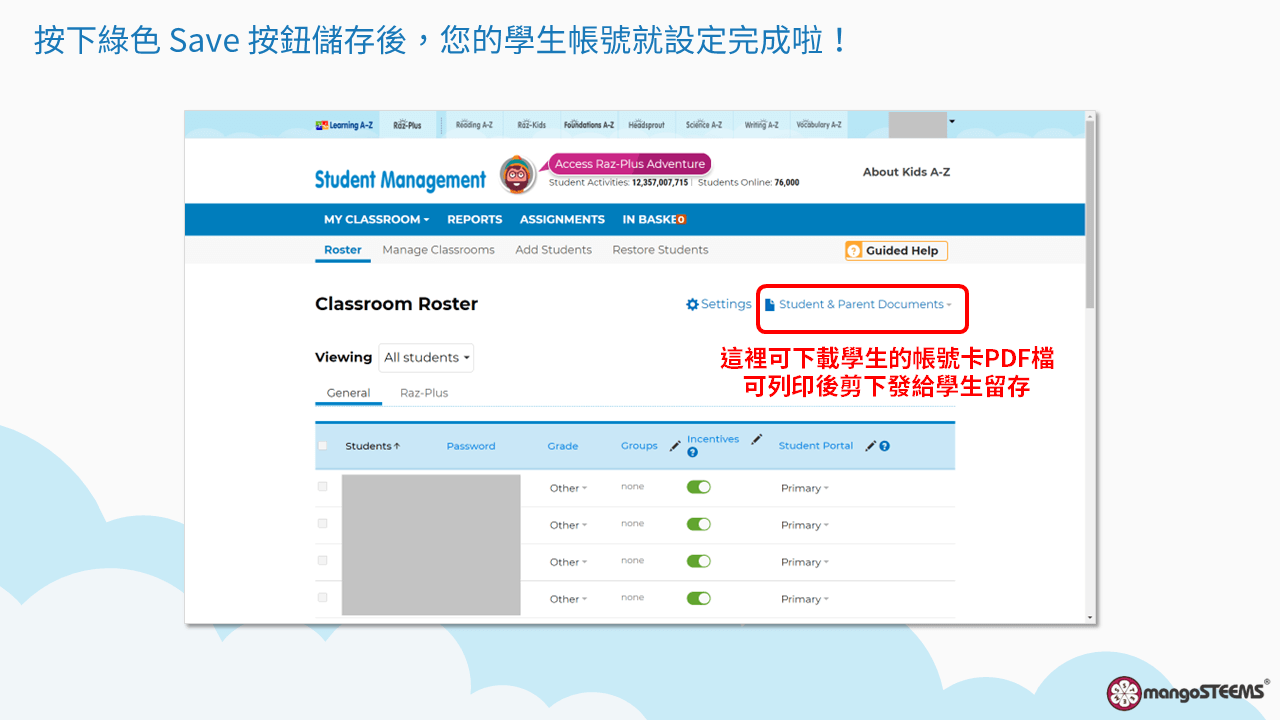Toggle fourth row's Incentives switch
Viewport: 1280px width, 720px height.
[x=699, y=598]
